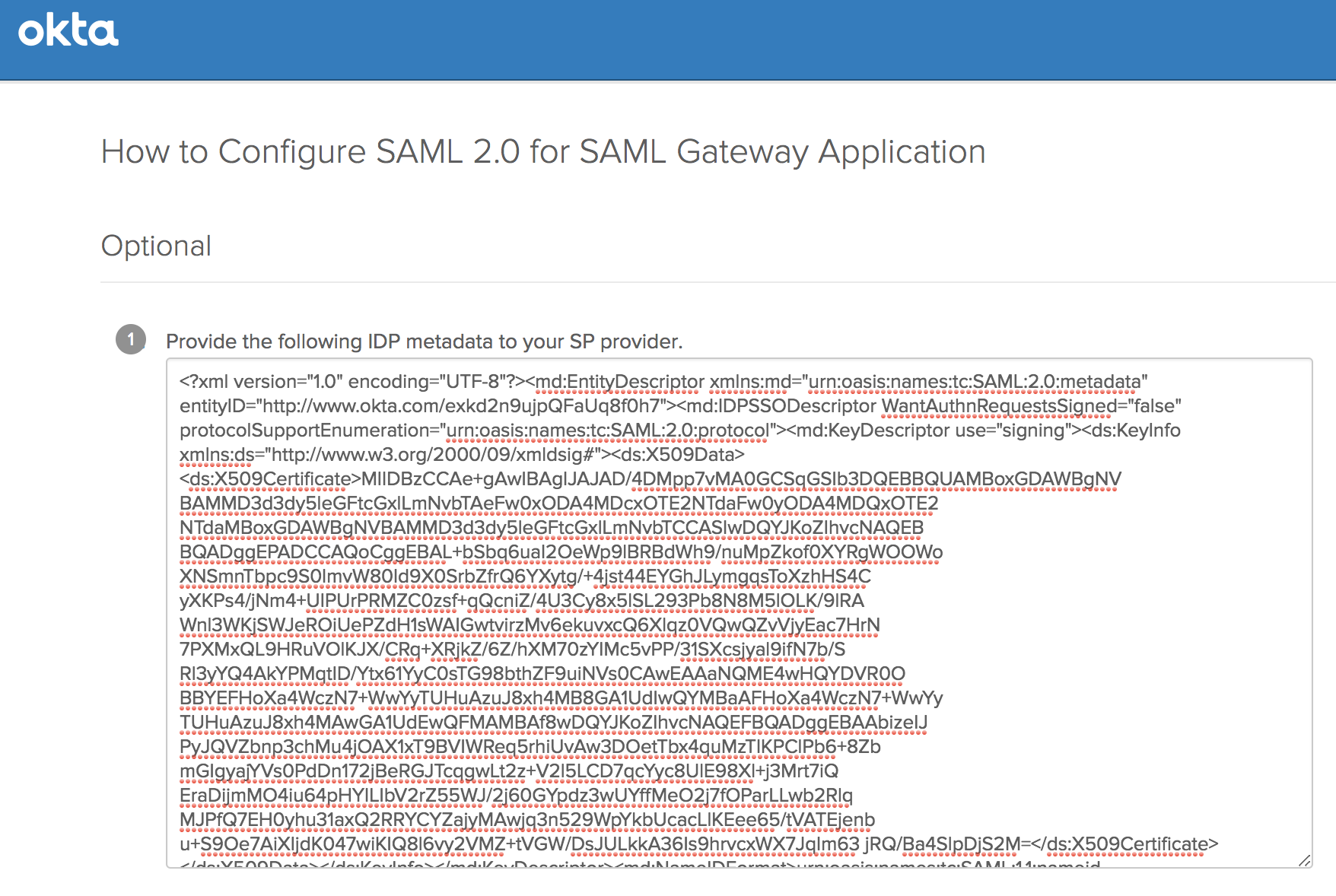
Task: Click the xmlns:ds w3.org xmldsig URL
Action: 431,455
